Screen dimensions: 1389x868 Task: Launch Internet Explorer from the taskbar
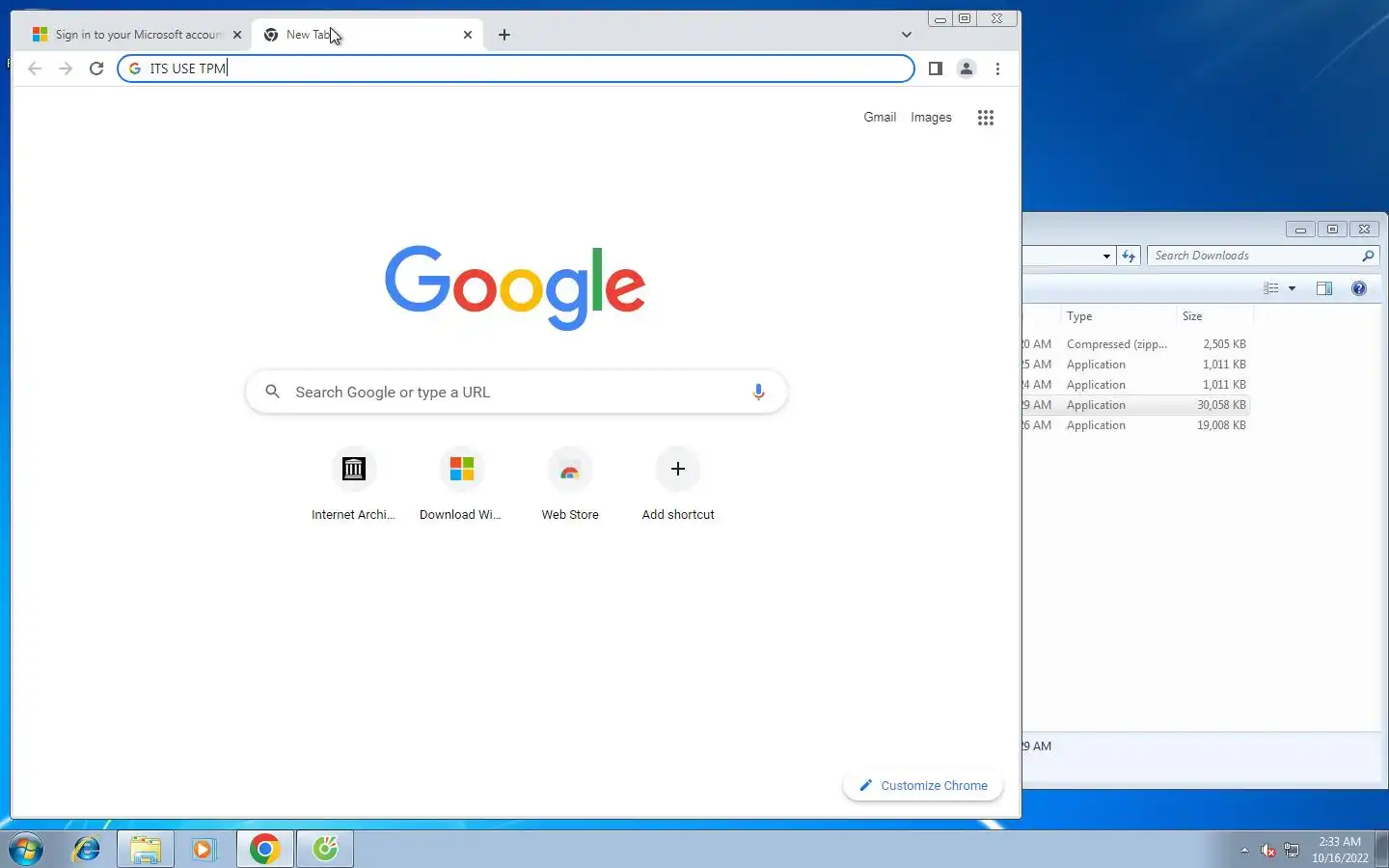pyautogui.click(x=87, y=849)
